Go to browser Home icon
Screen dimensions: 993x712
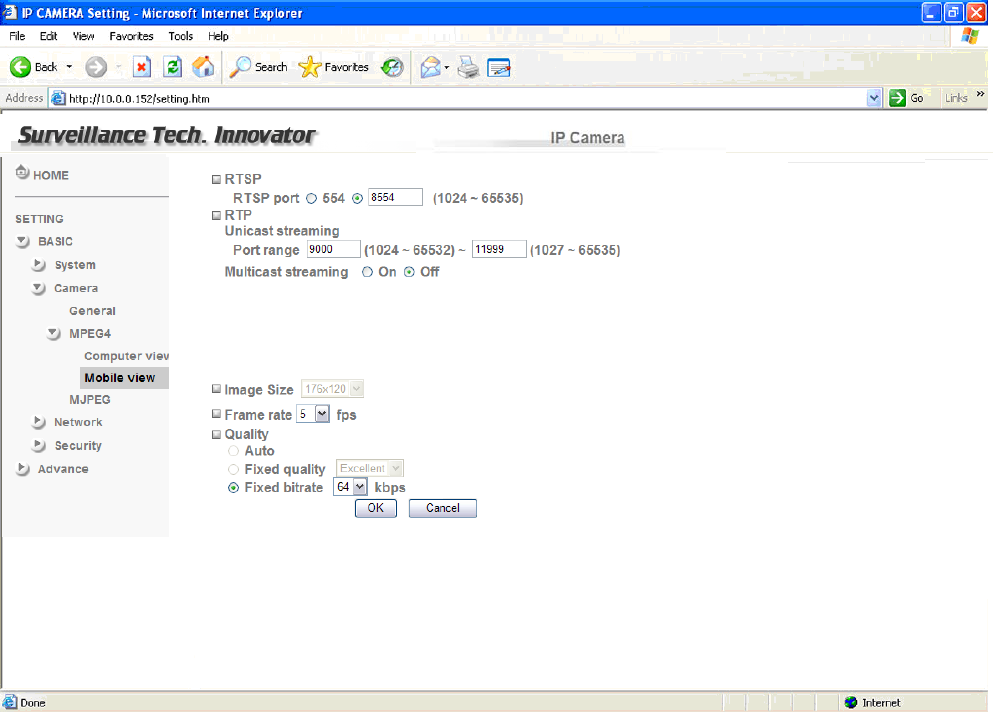click(203, 67)
